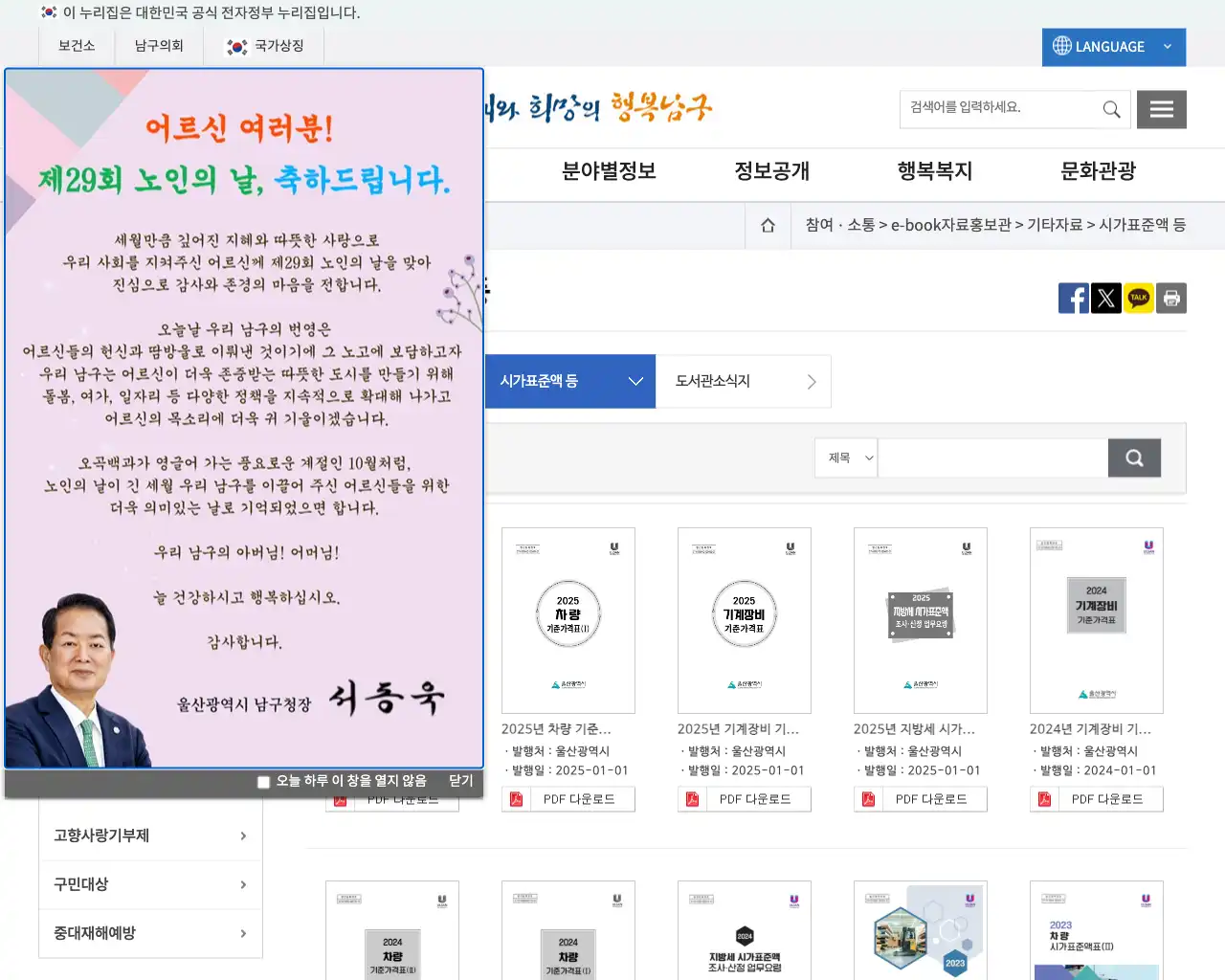
Task: Open 정보공개 main menu
Action: pos(771,171)
